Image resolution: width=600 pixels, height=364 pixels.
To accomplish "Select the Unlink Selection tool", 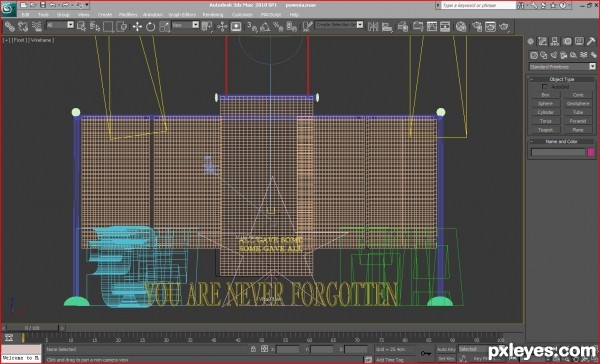I will [x=23, y=26].
